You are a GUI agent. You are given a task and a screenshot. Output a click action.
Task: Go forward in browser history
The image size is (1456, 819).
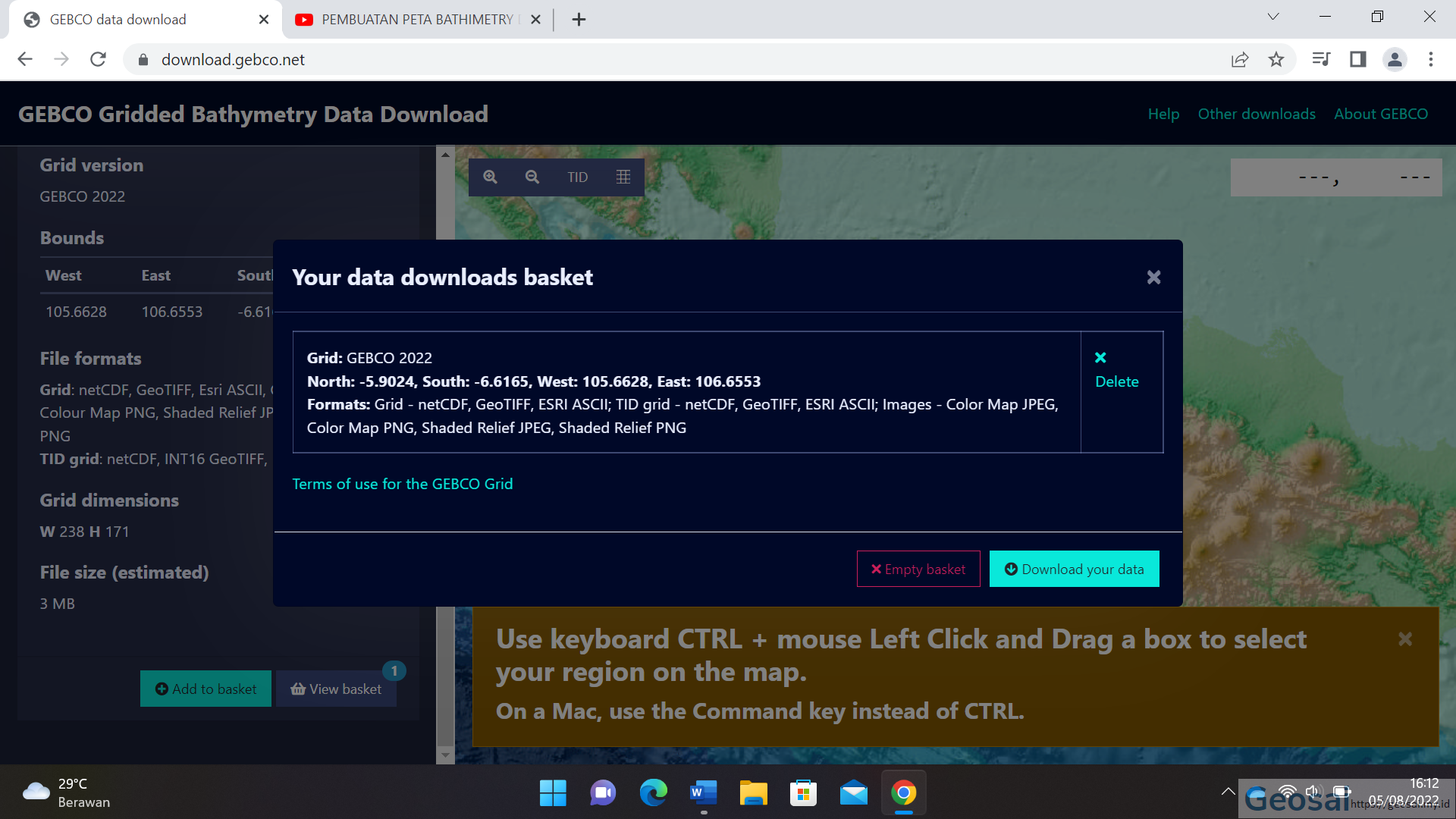(x=61, y=59)
